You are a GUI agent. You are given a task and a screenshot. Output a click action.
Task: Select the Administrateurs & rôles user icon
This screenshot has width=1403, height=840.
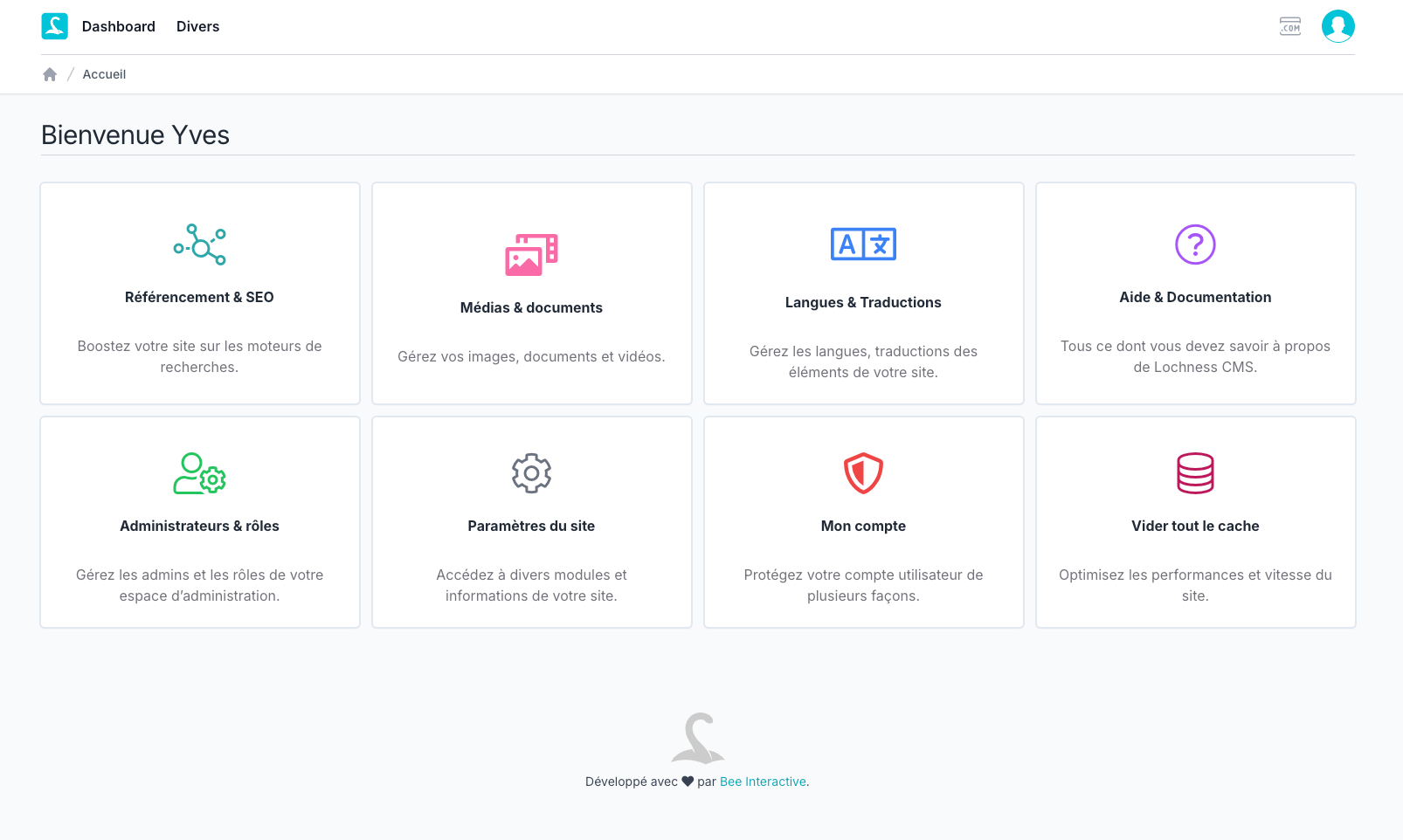click(199, 474)
